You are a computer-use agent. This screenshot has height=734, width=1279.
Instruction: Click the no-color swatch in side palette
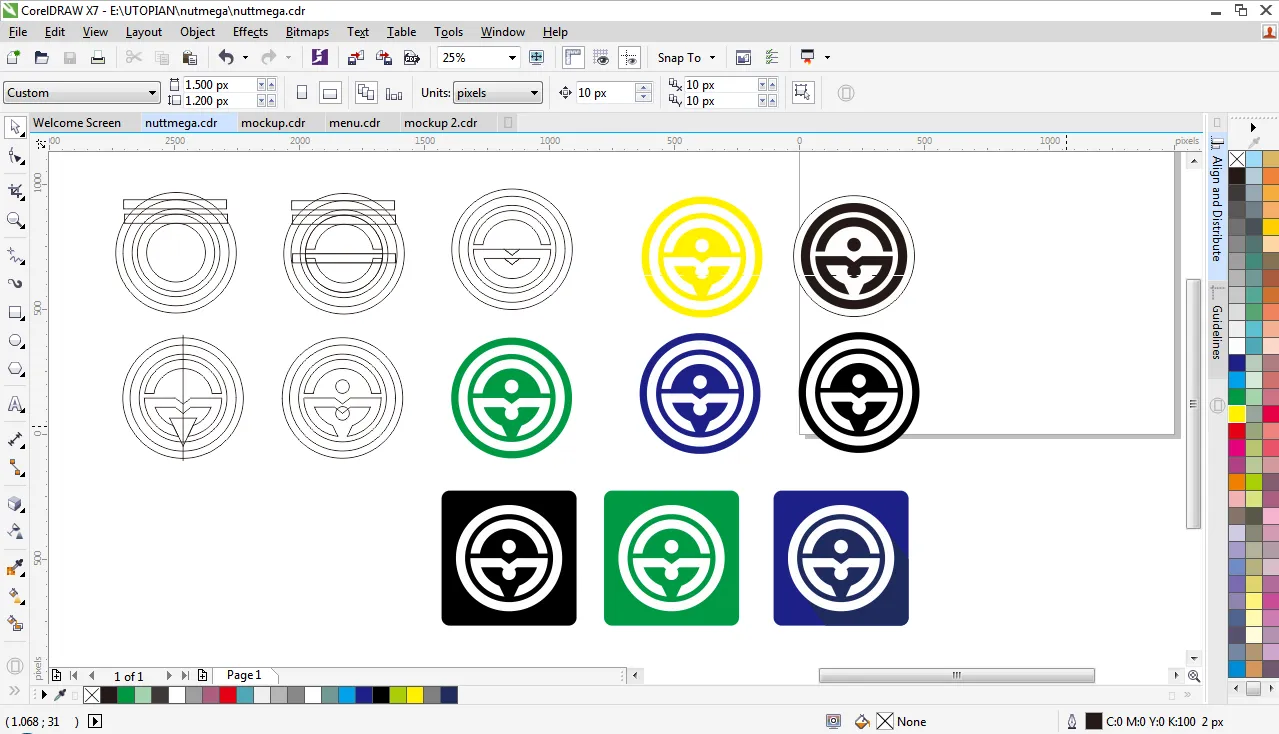[x=1237, y=159]
